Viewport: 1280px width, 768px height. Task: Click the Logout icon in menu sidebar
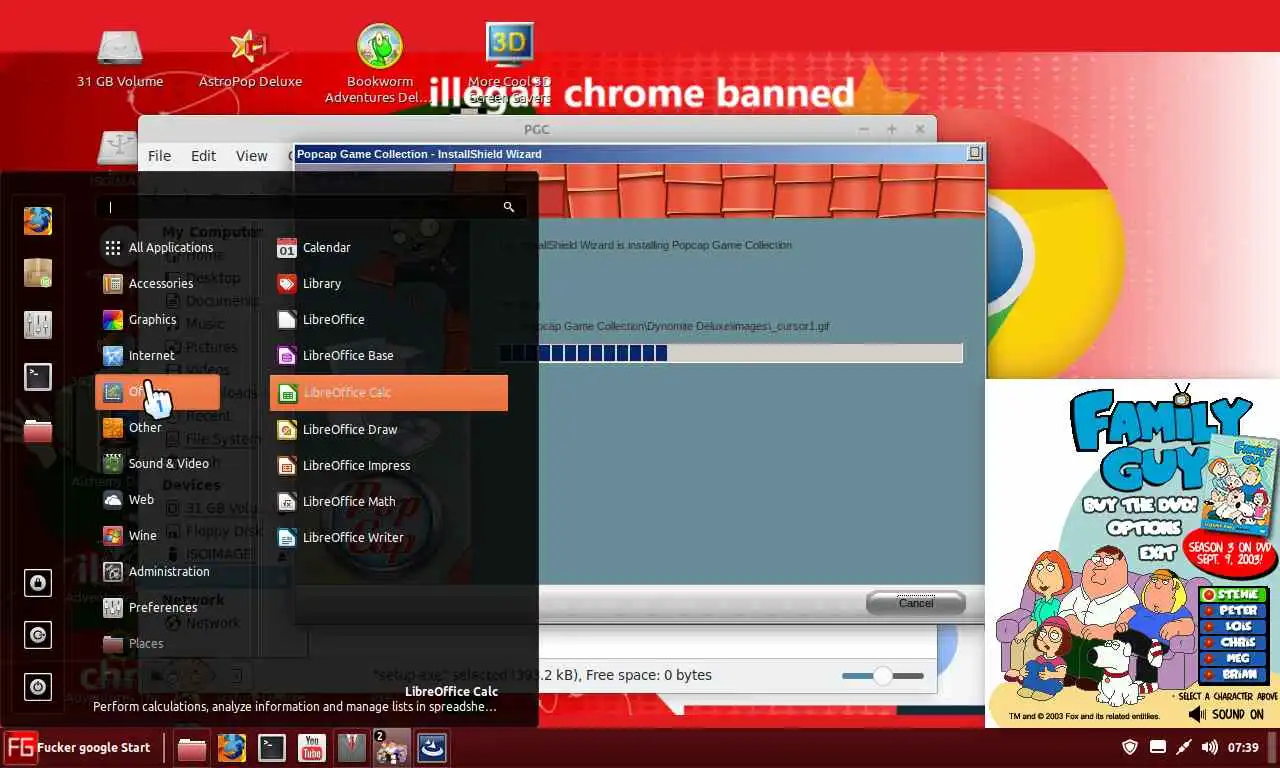coord(38,635)
